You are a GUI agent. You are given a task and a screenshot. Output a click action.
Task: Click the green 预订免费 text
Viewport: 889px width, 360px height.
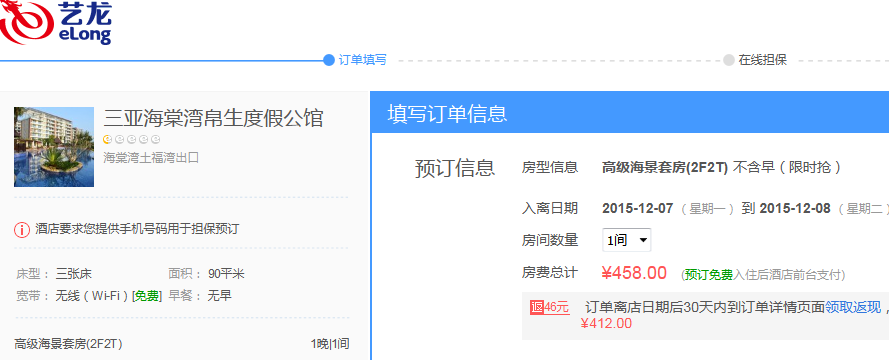click(x=709, y=276)
